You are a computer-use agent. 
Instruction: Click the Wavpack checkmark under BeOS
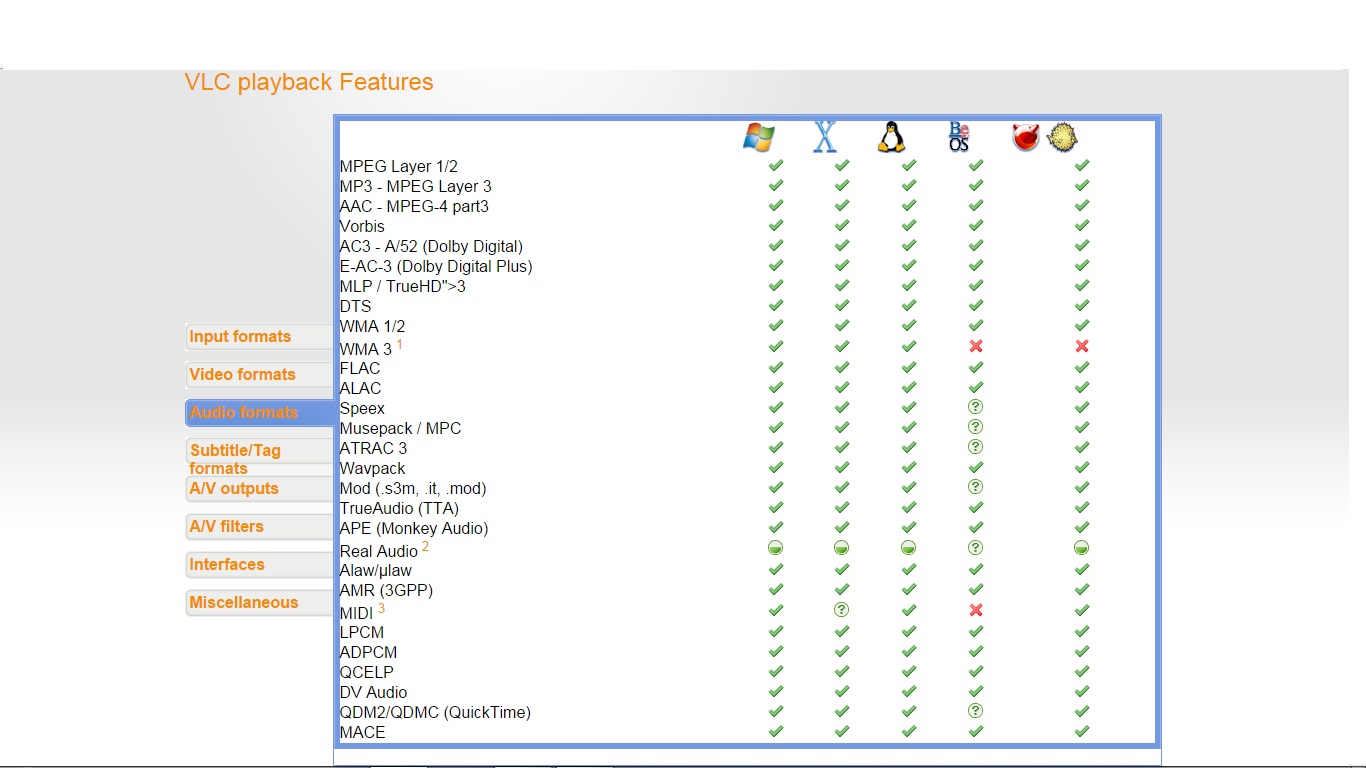976,467
